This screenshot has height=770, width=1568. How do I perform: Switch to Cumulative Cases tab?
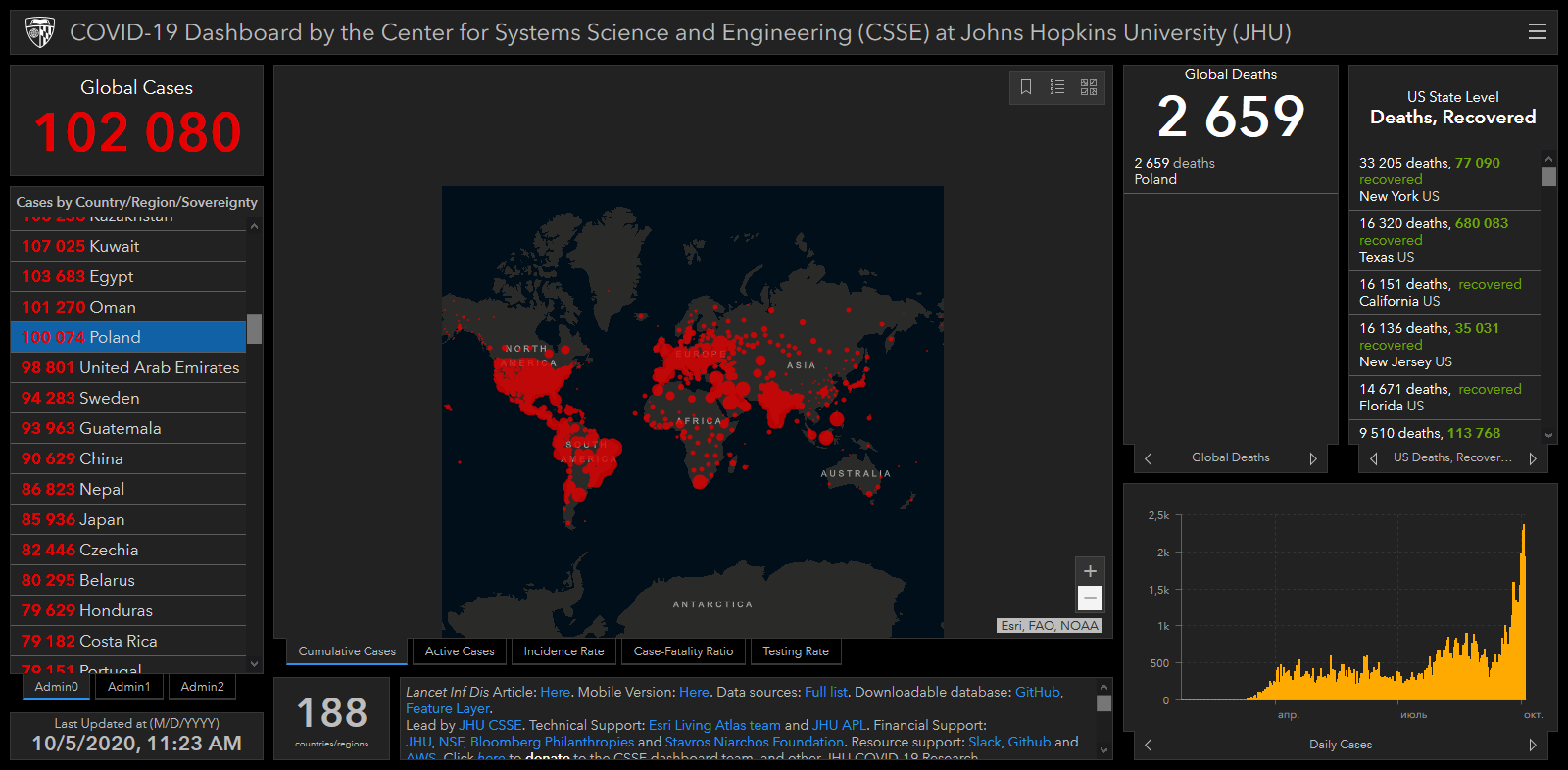[x=347, y=651]
